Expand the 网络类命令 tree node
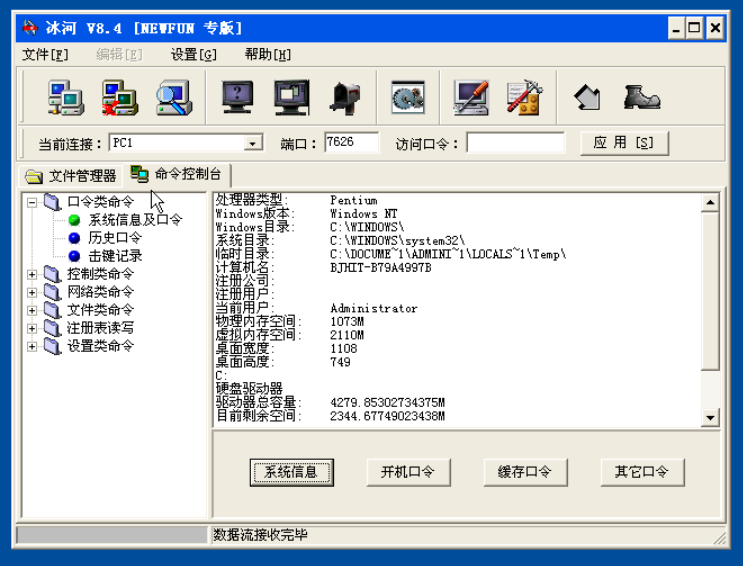Viewport: 743px width, 566px height. pos(32,292)
